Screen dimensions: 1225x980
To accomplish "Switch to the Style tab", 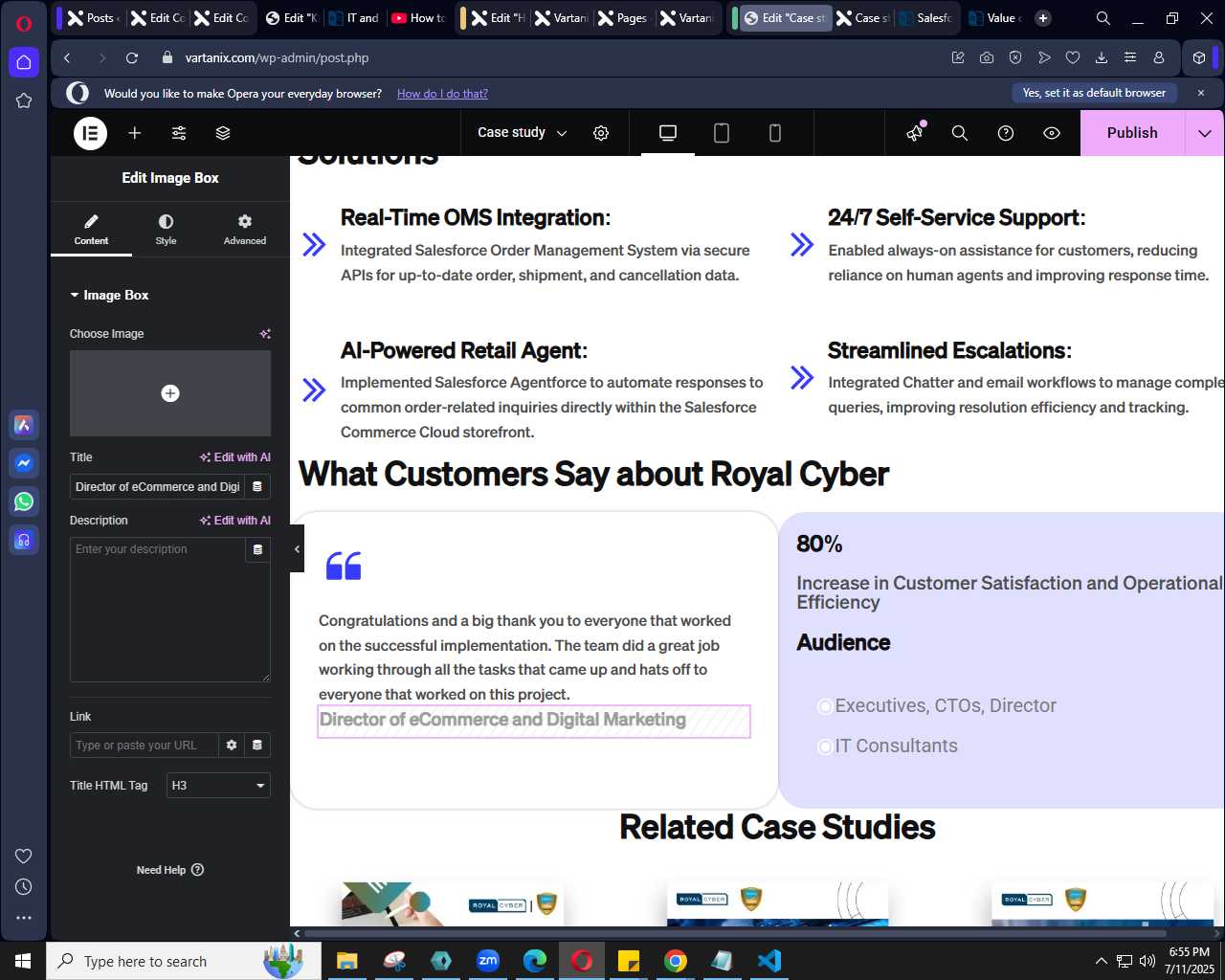I will tap(166, 230).
